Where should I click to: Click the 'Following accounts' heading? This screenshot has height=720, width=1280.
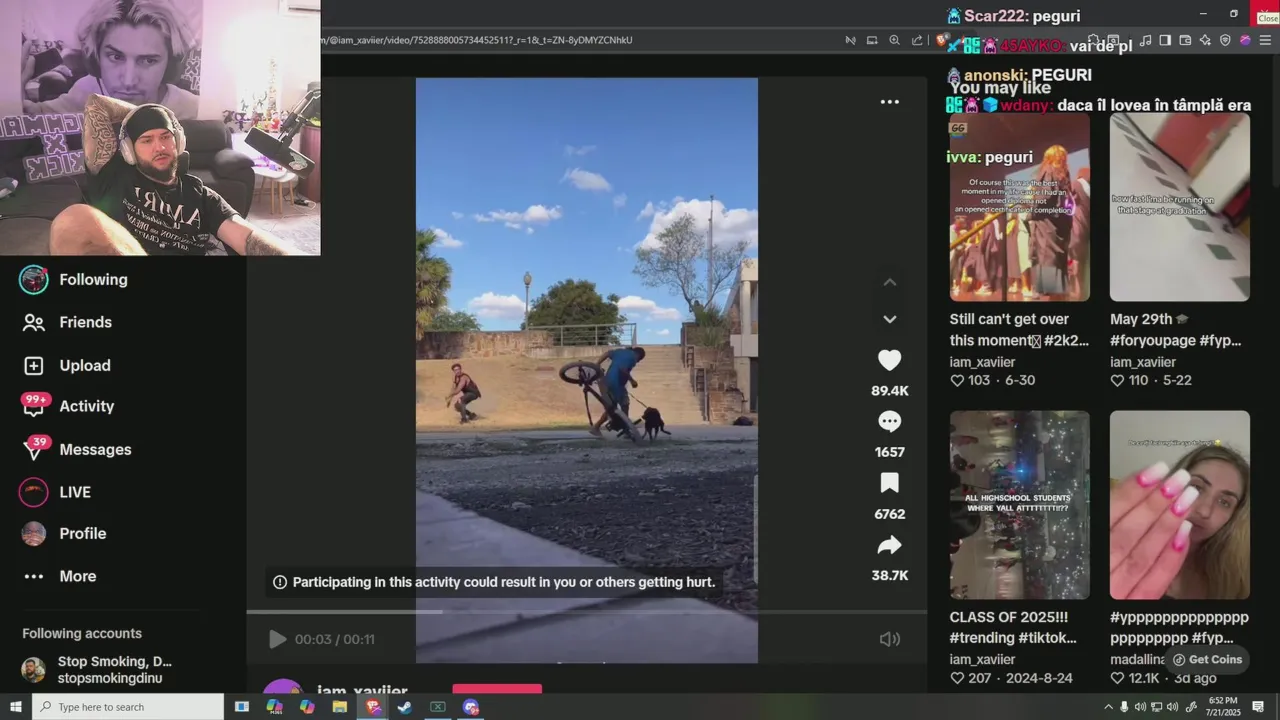pyautogui.click(x=82, y=634)
